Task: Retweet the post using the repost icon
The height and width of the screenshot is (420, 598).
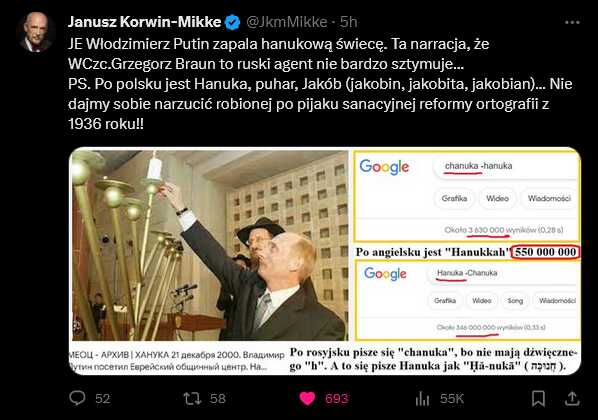Action: pos(192,399)
